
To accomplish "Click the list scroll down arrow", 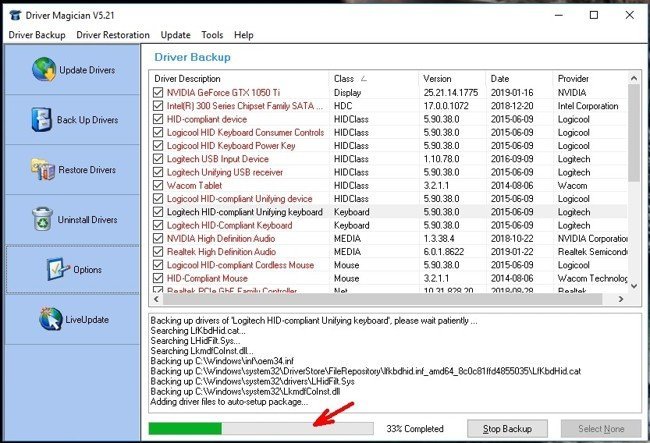I will pos(634,286).
